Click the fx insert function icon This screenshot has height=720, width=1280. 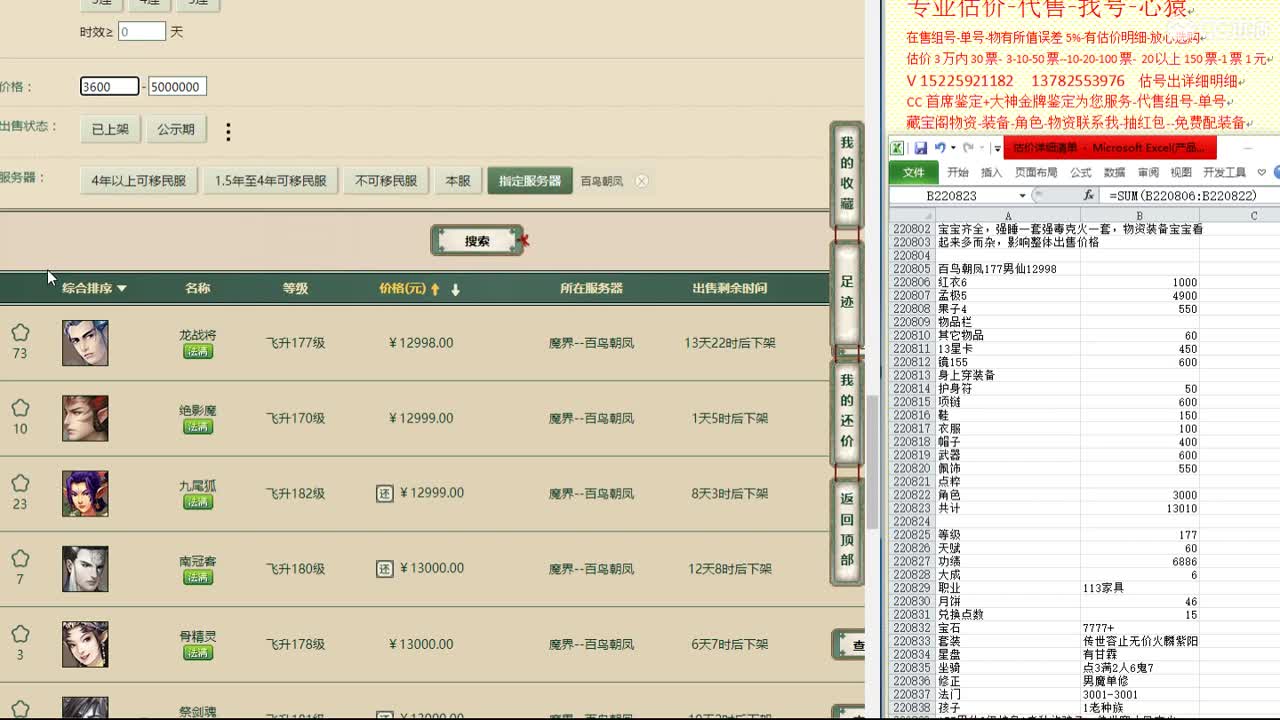coord(1089,196)
